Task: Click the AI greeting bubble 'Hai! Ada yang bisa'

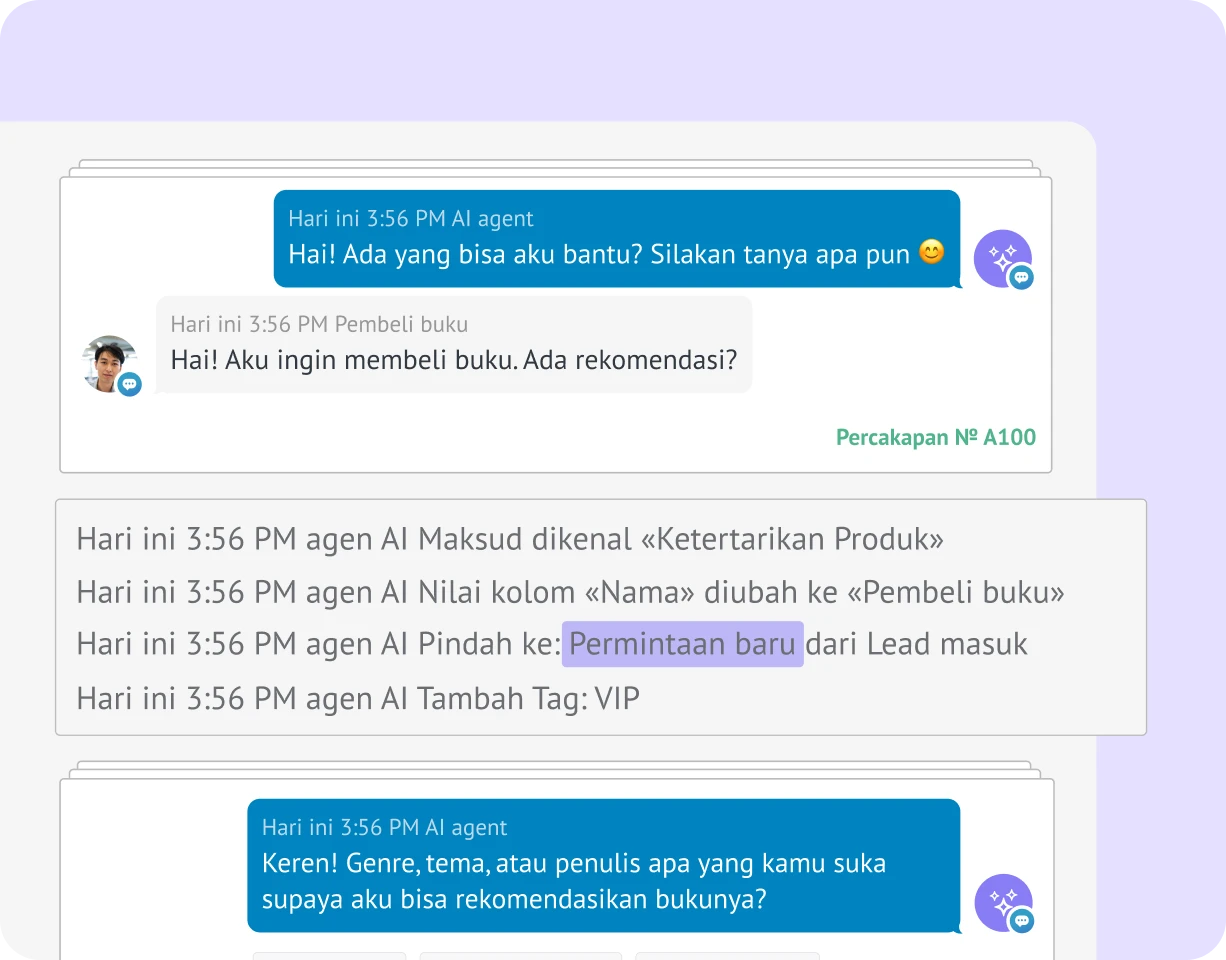Action: pyautogui.click(x=617, y=238)
